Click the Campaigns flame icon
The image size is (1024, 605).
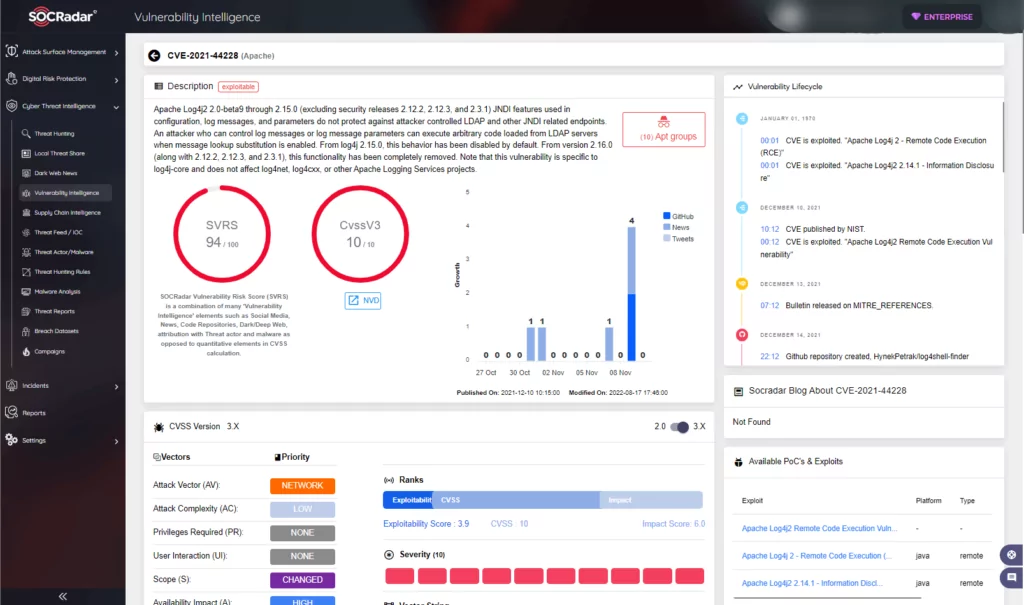tap(26, 352)
